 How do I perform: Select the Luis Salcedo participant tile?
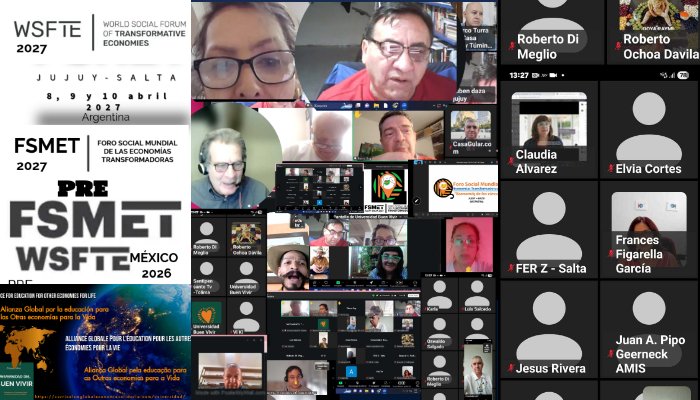coord(477,296)
